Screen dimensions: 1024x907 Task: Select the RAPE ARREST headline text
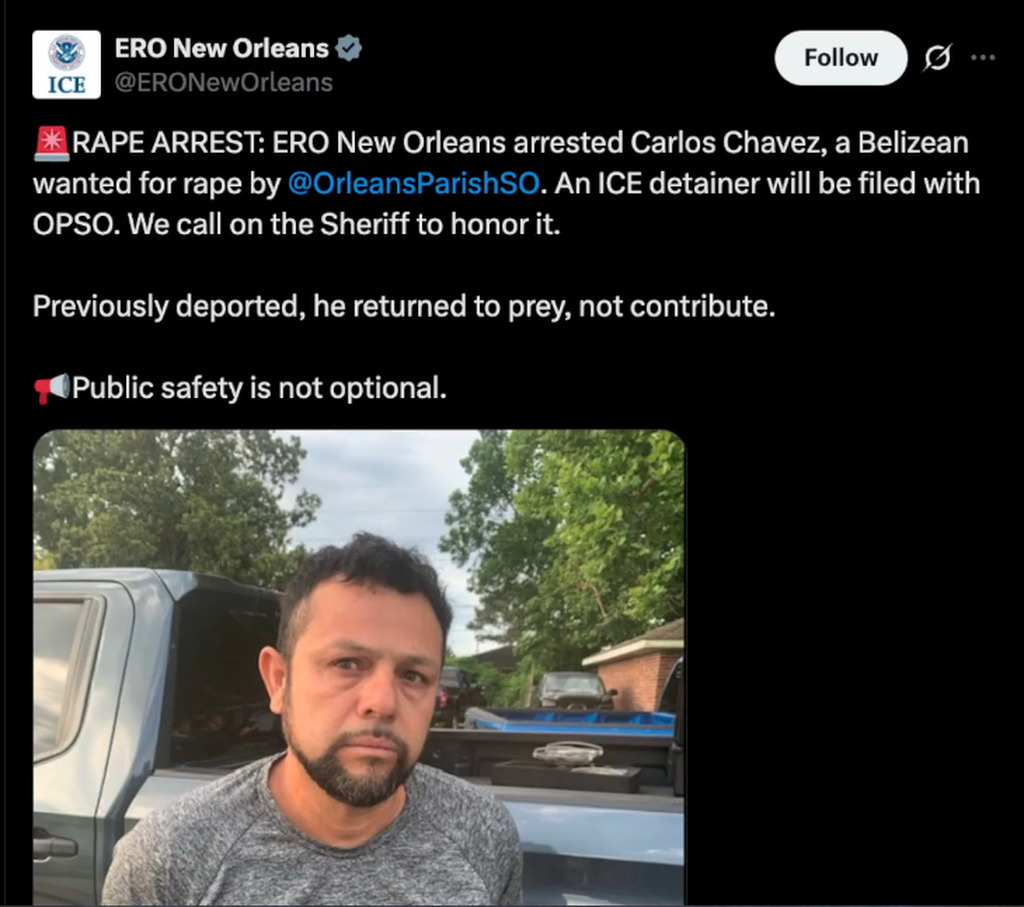tap(168, 143)
